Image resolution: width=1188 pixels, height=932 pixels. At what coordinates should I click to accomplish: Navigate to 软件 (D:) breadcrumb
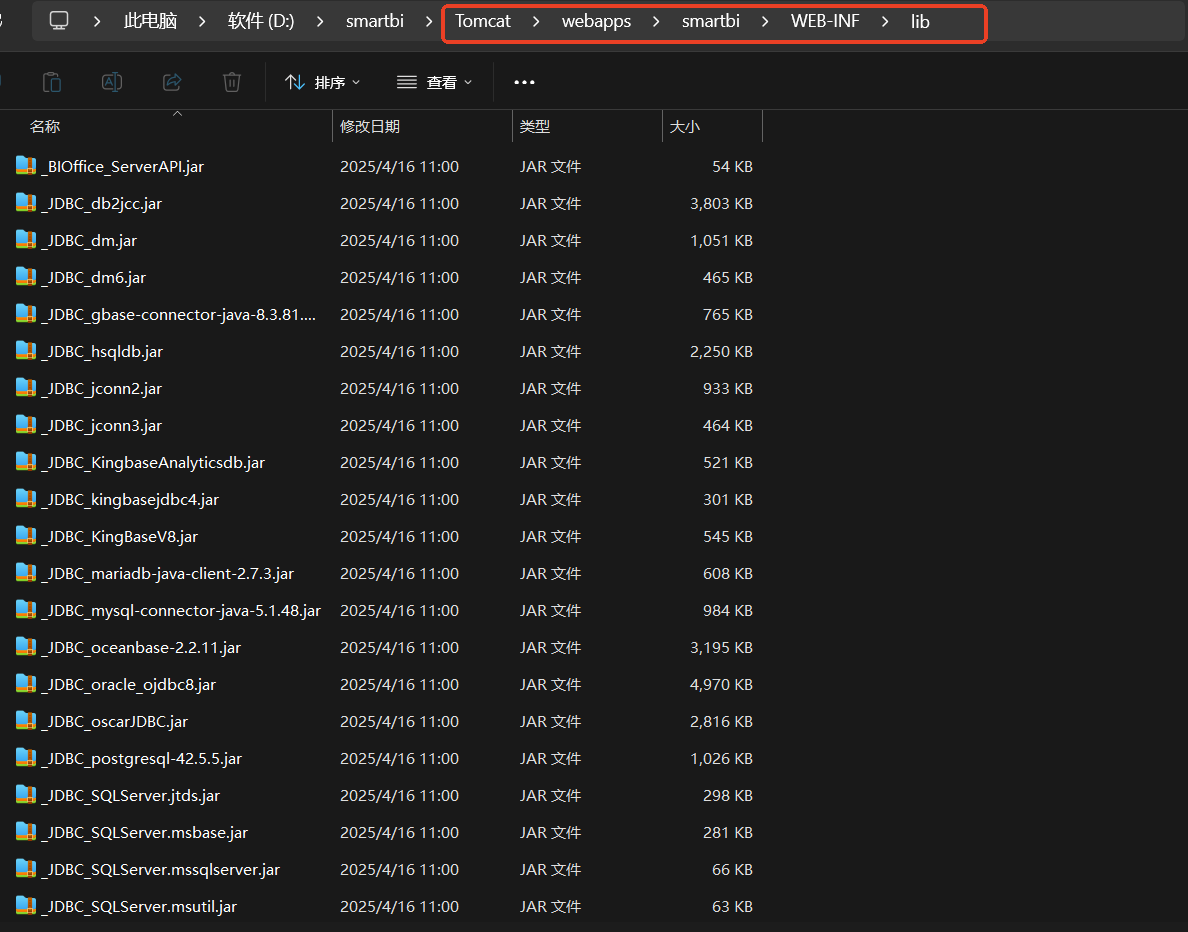point(261,21)
